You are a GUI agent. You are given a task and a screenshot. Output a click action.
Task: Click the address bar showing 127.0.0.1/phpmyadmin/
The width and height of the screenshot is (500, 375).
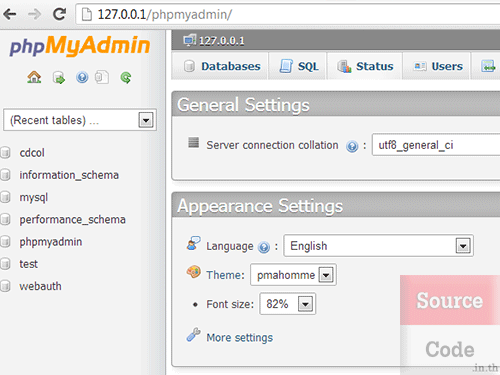coord(288,15)
